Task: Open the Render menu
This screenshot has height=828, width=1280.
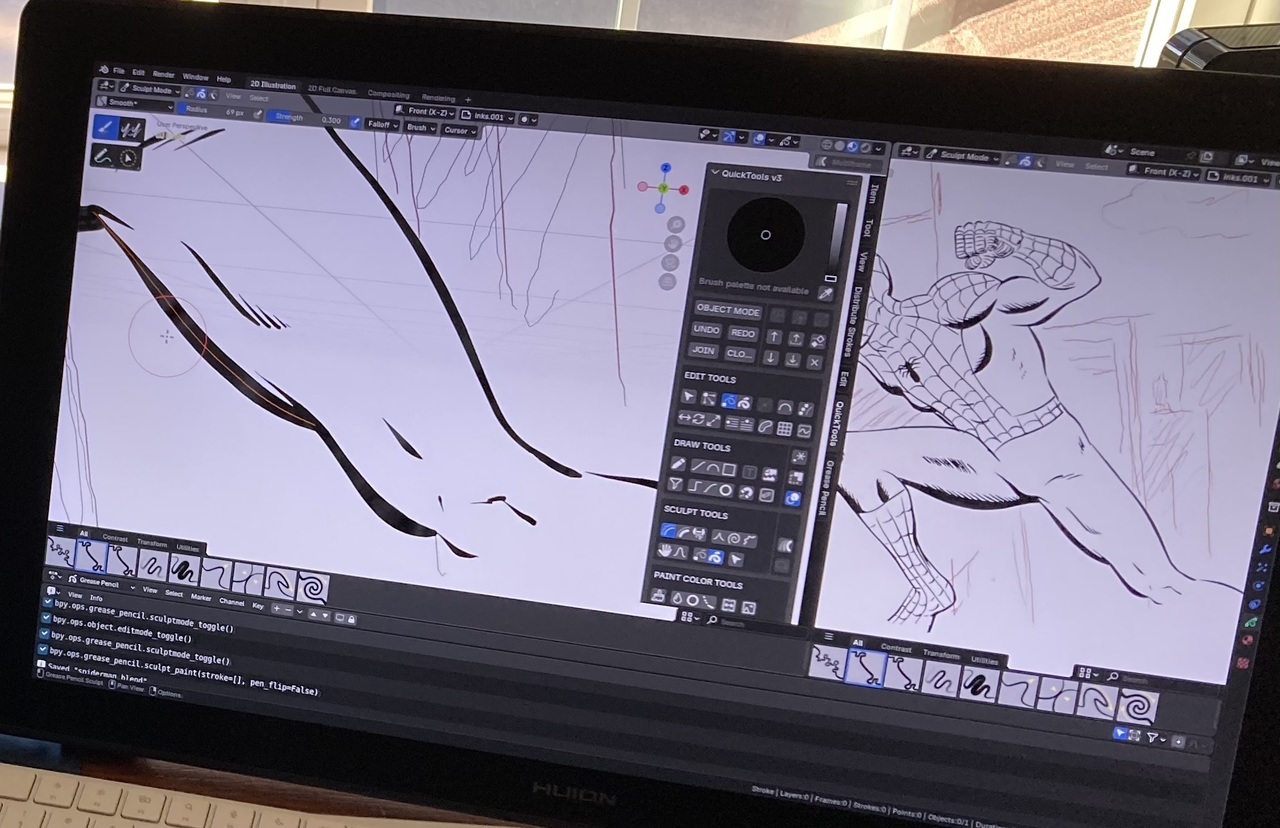Action: (x=164, y=74)
